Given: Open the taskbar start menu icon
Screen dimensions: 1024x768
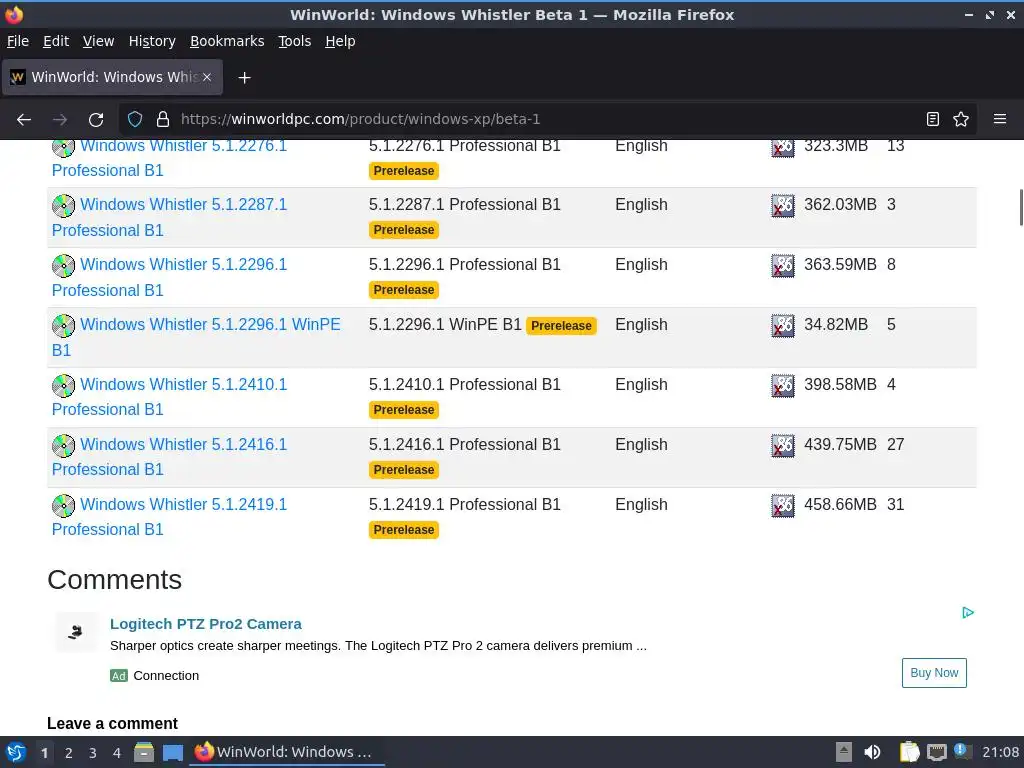Looking at the screenshot, I should click(x=16, y=752).
